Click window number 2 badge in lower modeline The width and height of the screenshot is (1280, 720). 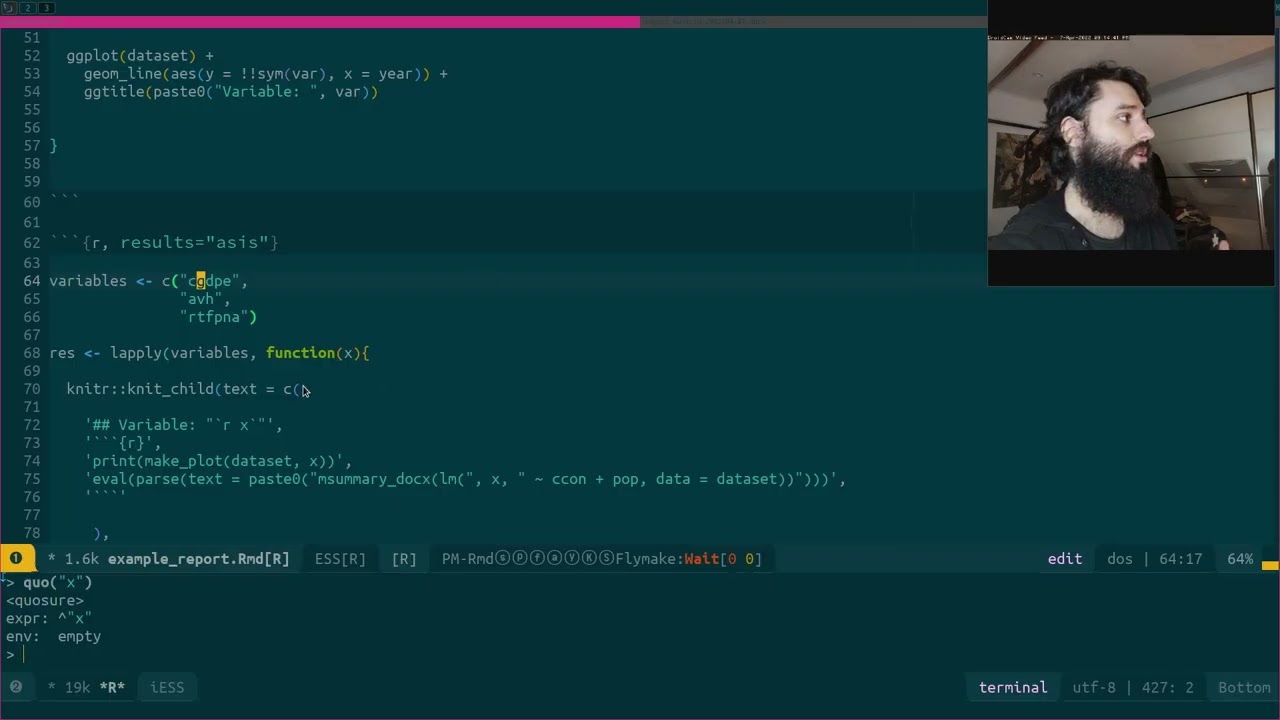click(x=16, y=687)
